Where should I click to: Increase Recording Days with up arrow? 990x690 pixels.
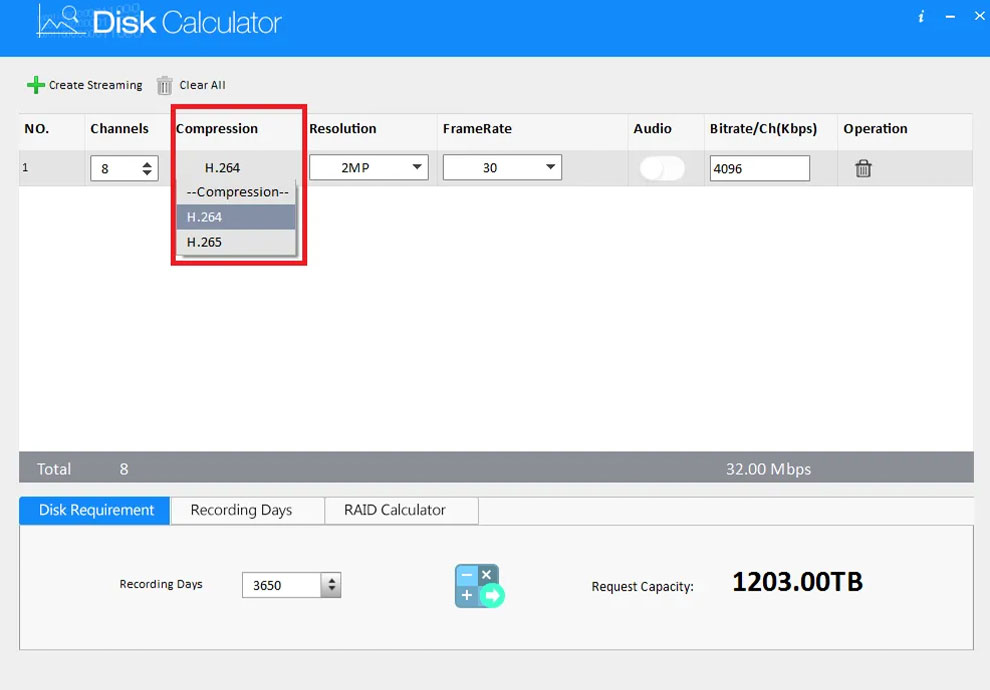(x=331, y=580)
